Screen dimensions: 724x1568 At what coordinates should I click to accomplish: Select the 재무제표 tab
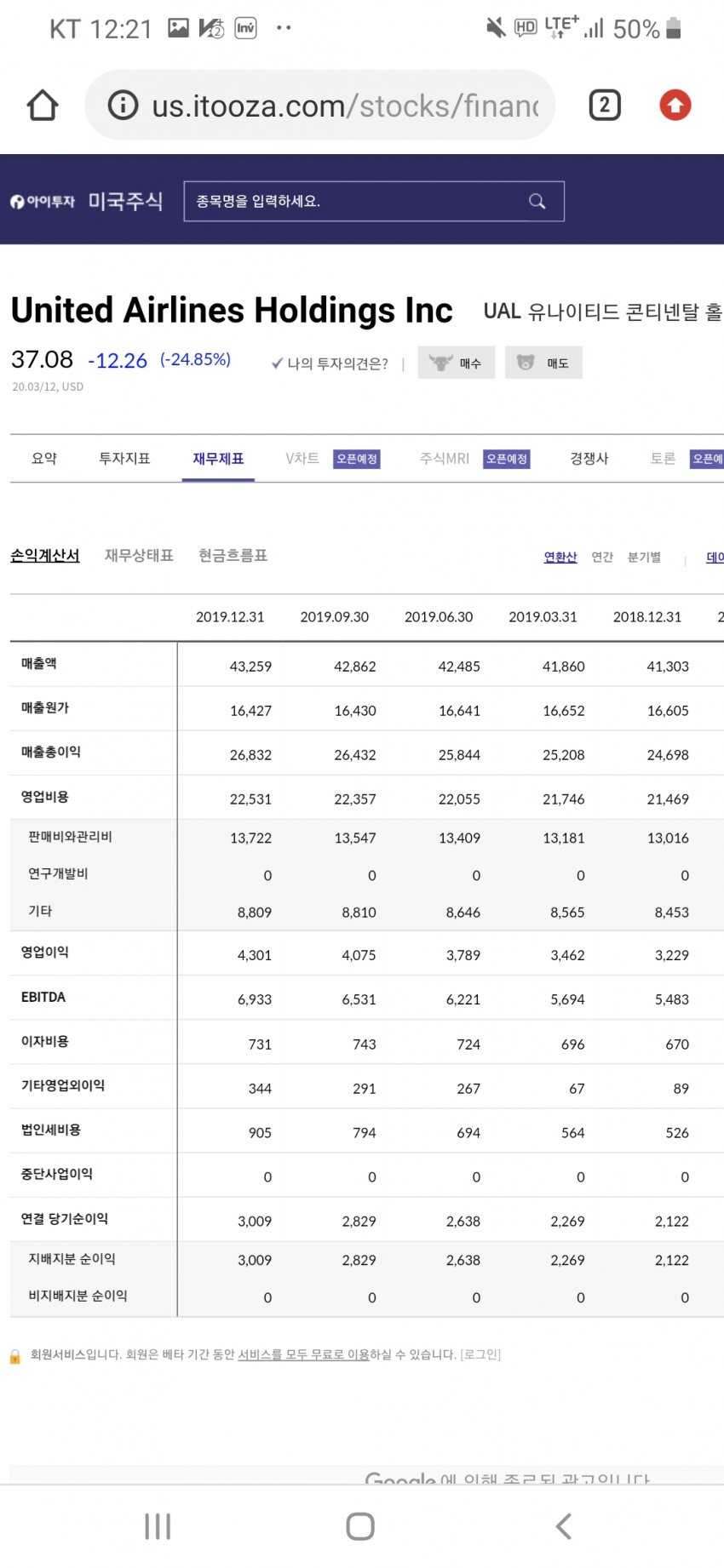pyautogui.click(x=218, y=458)
